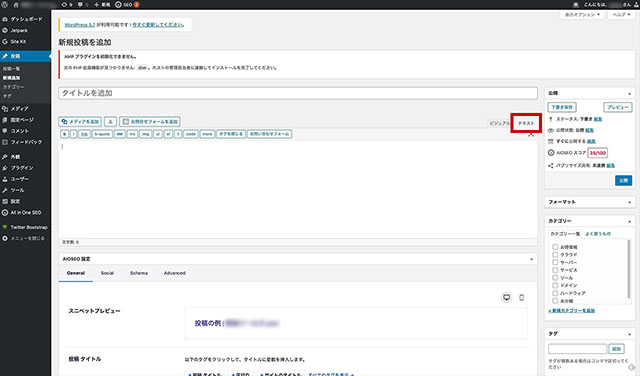Click the category list scrollbar
The height and width of the screenshot is (376, 640).
tap(629, 269)
